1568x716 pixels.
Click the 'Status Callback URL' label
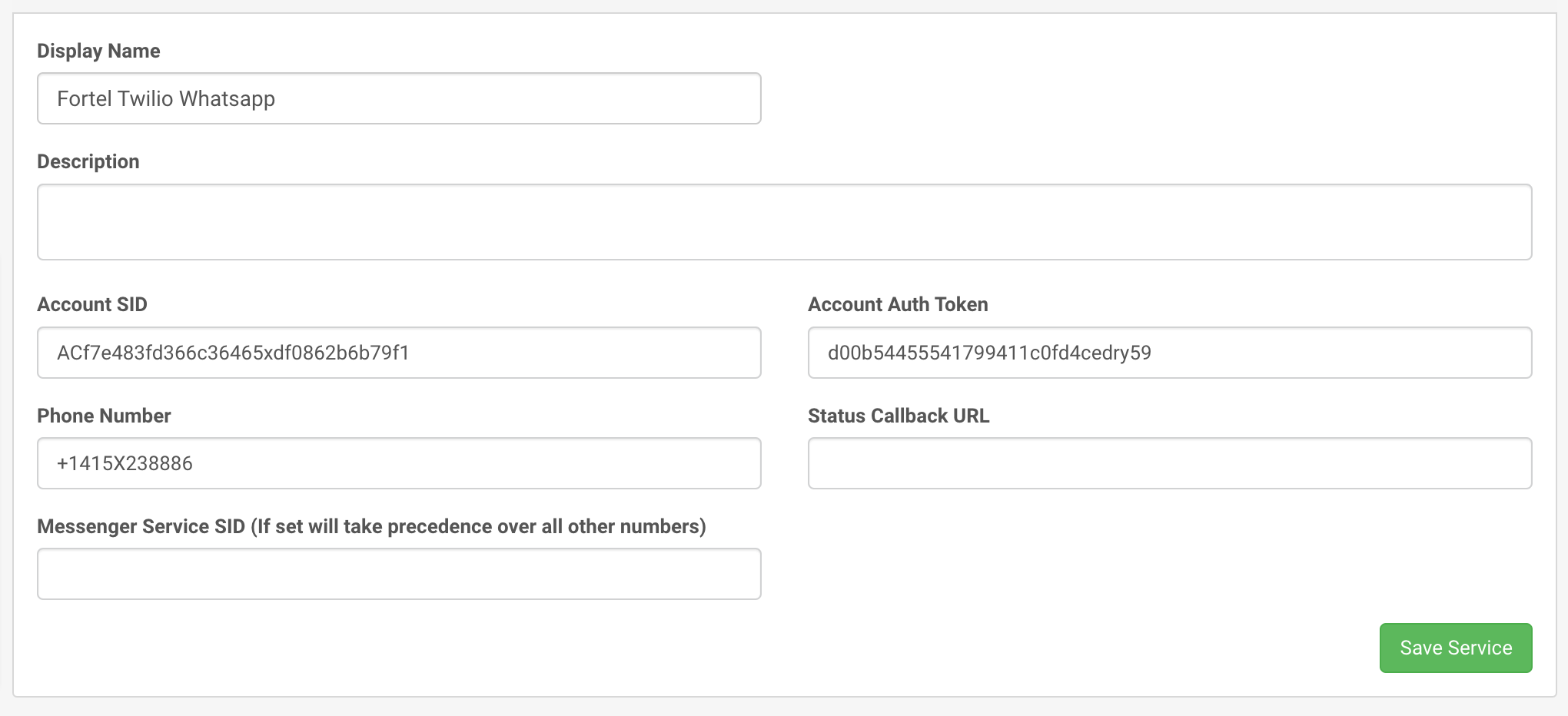[899, 416]
